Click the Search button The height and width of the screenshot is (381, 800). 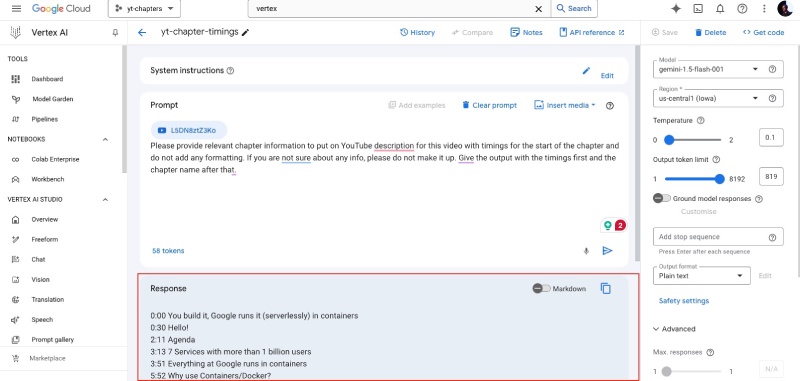point(574,9)
